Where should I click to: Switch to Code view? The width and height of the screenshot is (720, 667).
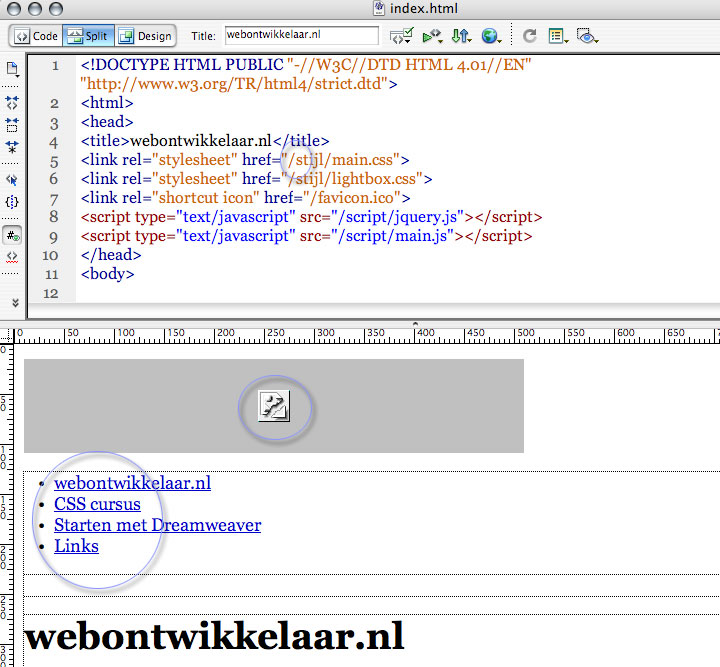coord(36,36)
